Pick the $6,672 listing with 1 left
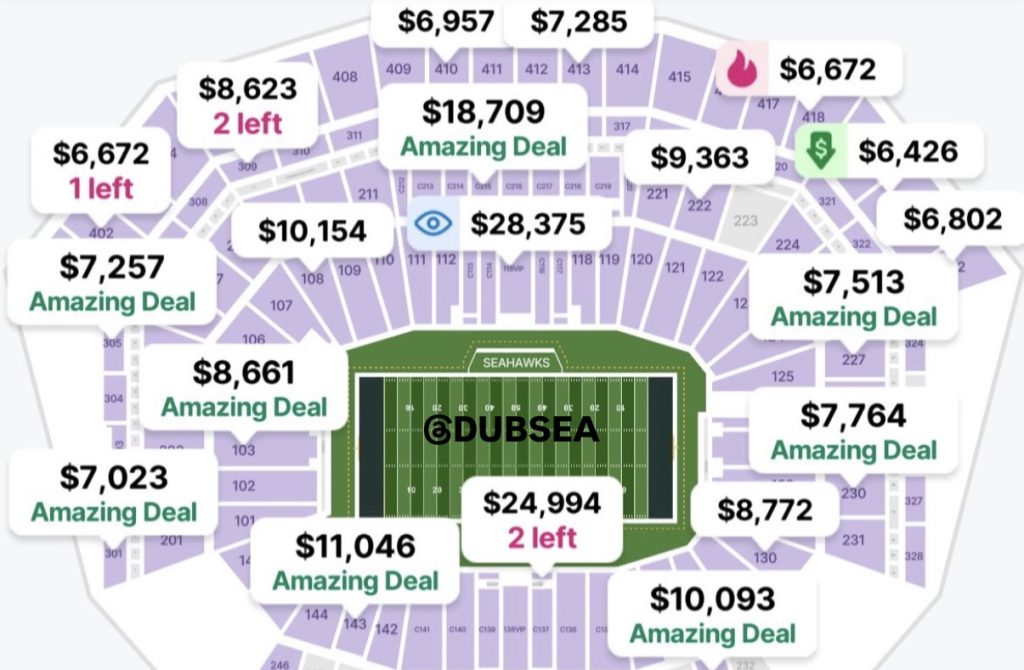 [x=101, y=169]
